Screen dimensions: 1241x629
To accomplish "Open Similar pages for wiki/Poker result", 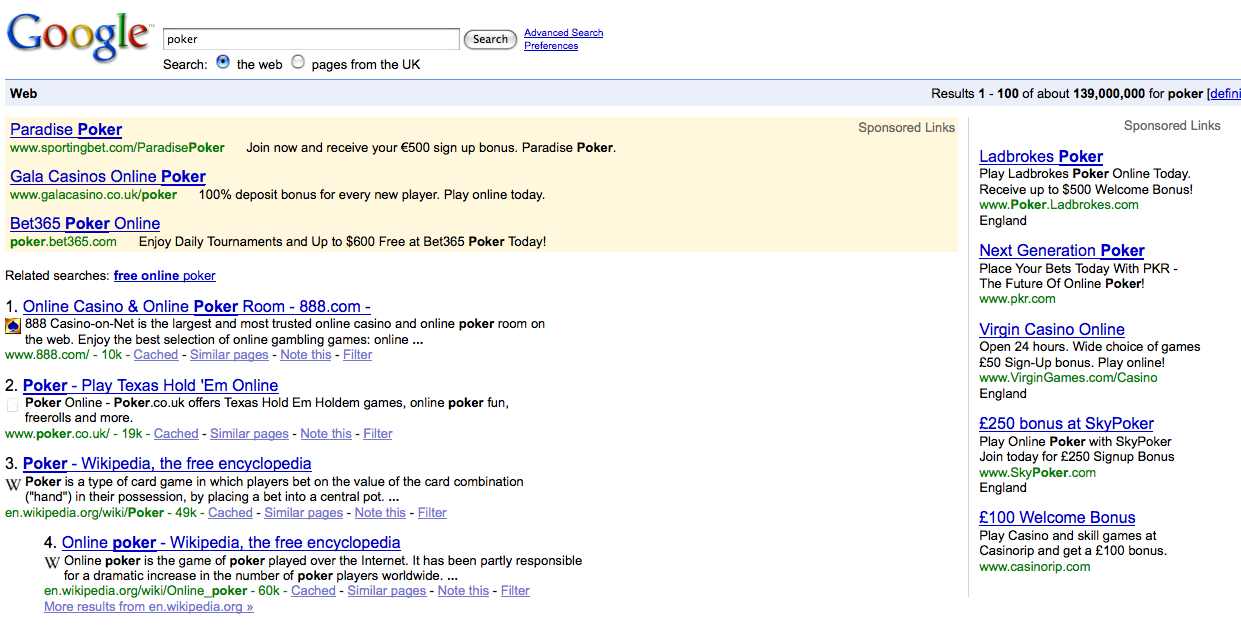I will click(x=303, y=513).
